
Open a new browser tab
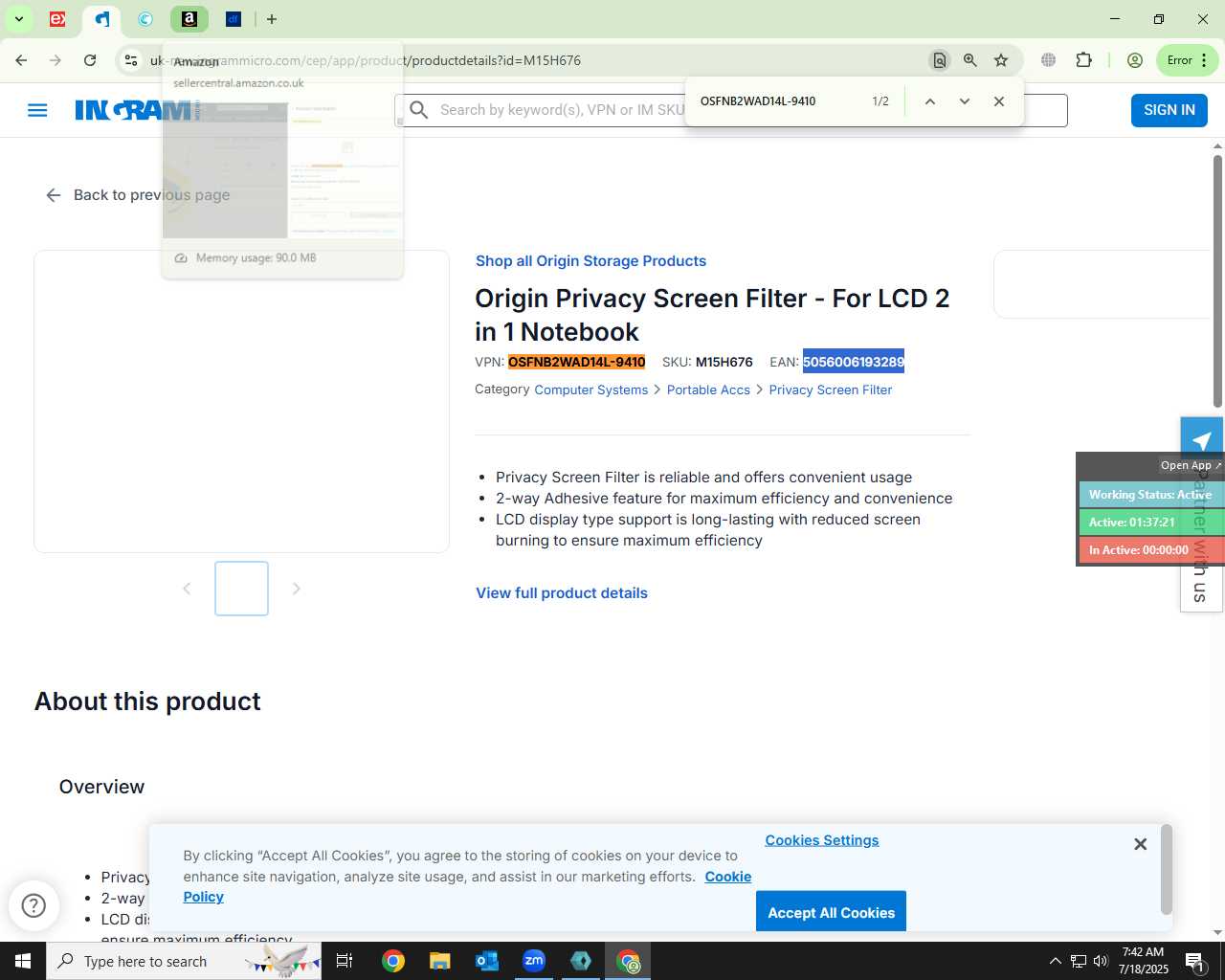click(x=272, y=19)
